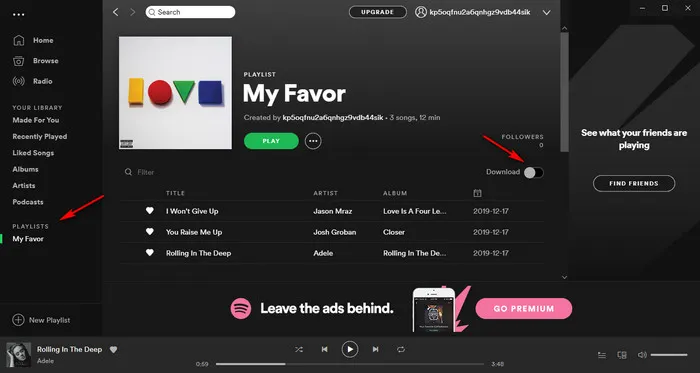Viewport: 700px width, 373px height.
Task: Expand the account dropdown chevron
Action: [546, 12]
